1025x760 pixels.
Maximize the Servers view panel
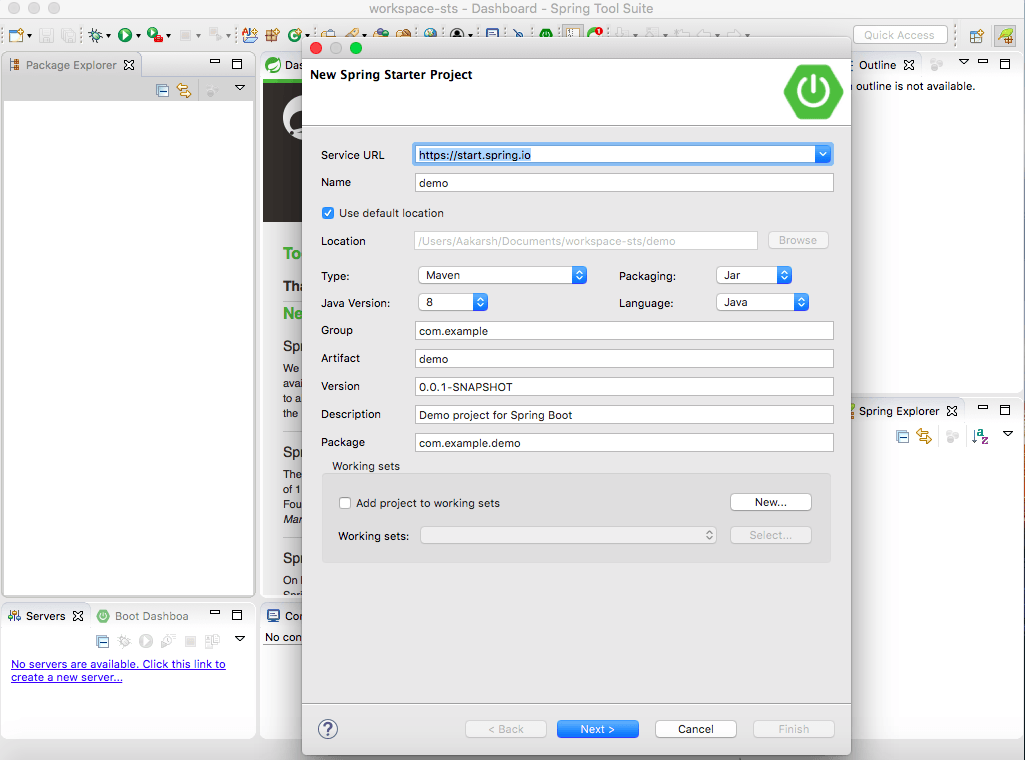pyautogui.click(x=237, y=615)
